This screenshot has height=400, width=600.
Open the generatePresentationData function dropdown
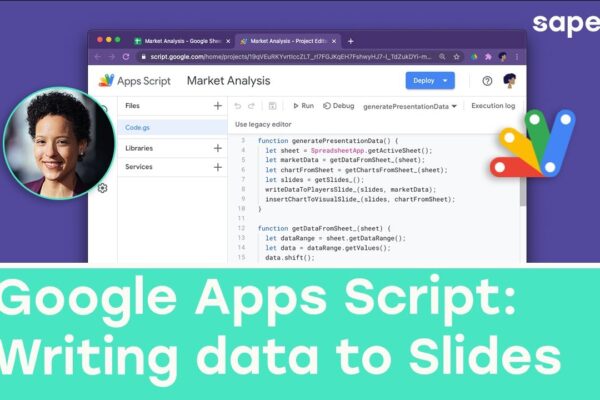pyautogui.click(x=410, y=106)
